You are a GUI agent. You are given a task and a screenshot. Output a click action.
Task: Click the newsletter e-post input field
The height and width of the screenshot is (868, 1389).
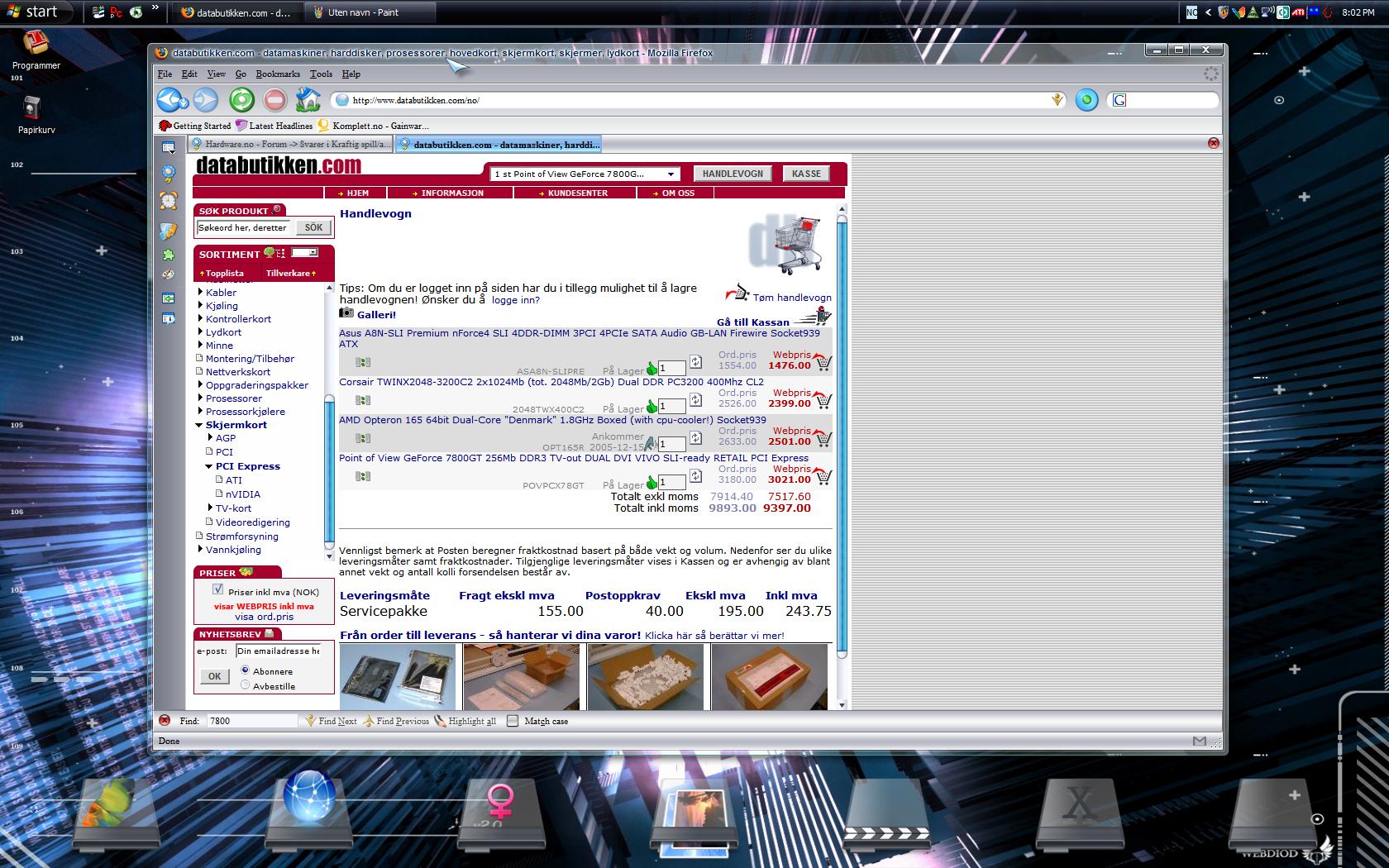click(277, 651)
